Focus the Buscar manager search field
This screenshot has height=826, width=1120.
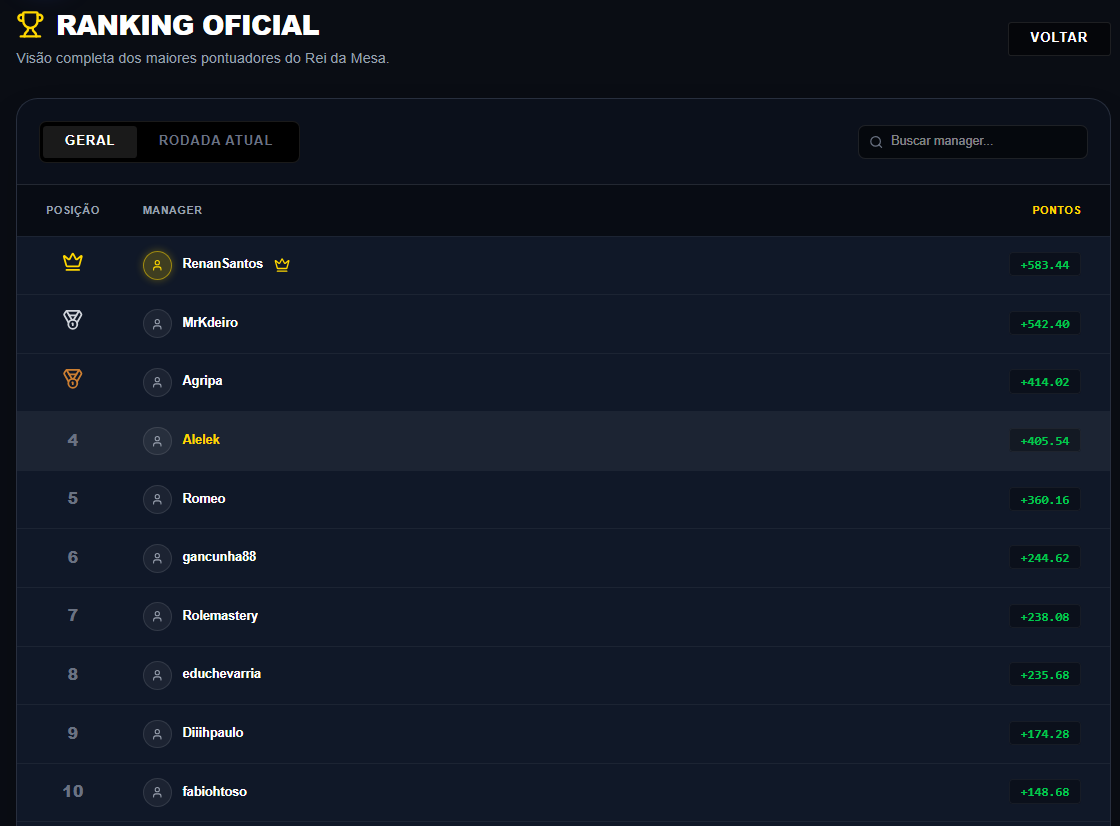point(972,141)
